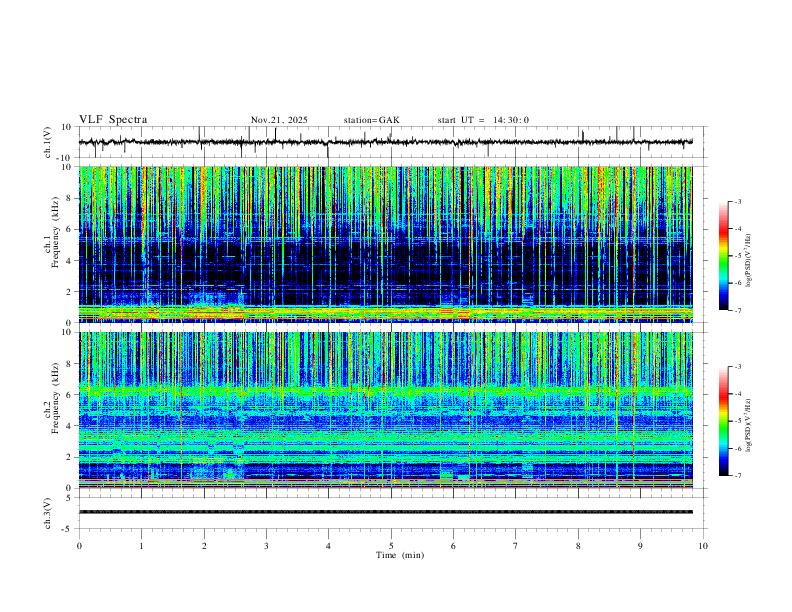Click time axis tick label "5"
792x612 pixels.
click(x=391, y=546)
